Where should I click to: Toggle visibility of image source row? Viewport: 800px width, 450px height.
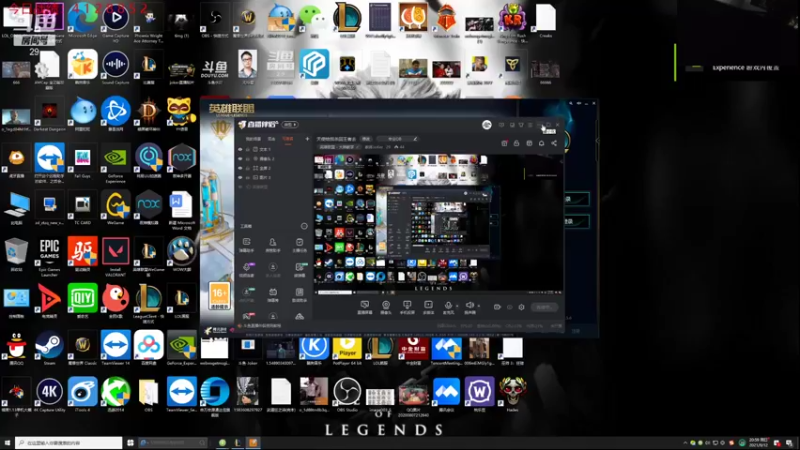[240, 177]
